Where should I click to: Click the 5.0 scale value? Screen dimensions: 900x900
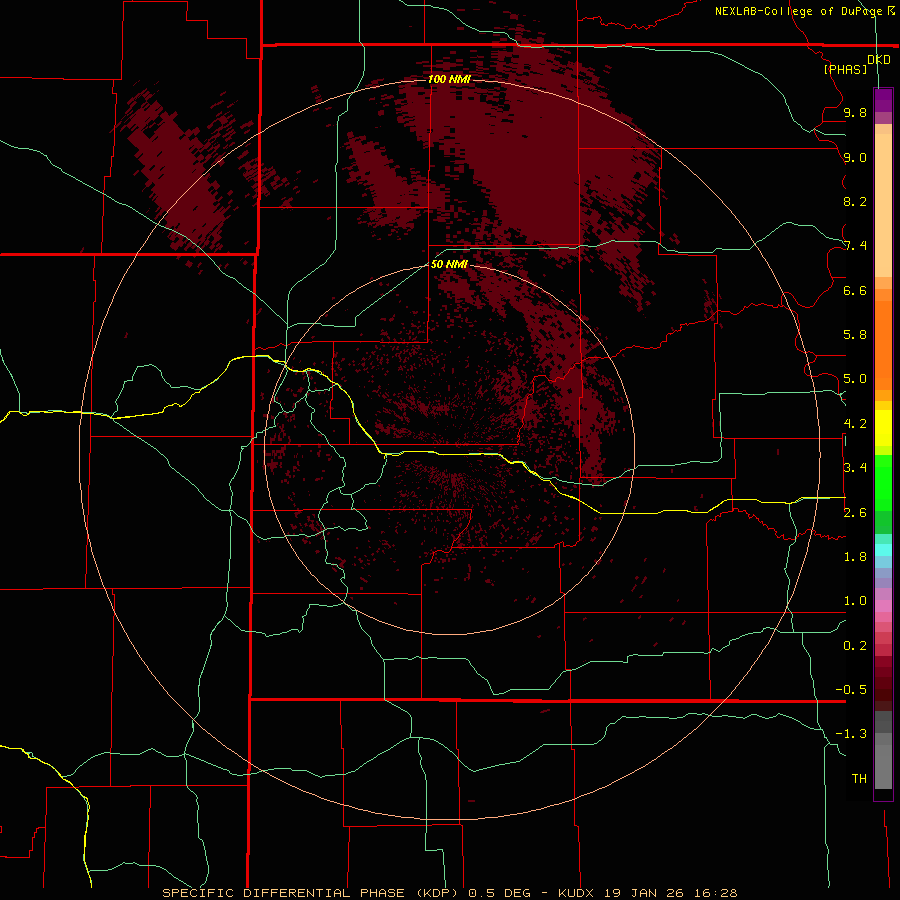(x=855, y=379)
